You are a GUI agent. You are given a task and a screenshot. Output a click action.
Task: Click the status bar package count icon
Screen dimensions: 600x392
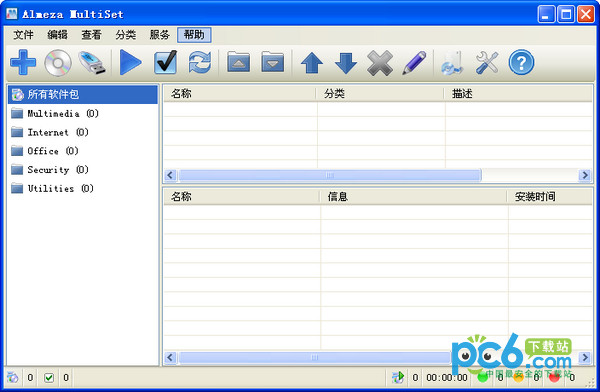13,377
